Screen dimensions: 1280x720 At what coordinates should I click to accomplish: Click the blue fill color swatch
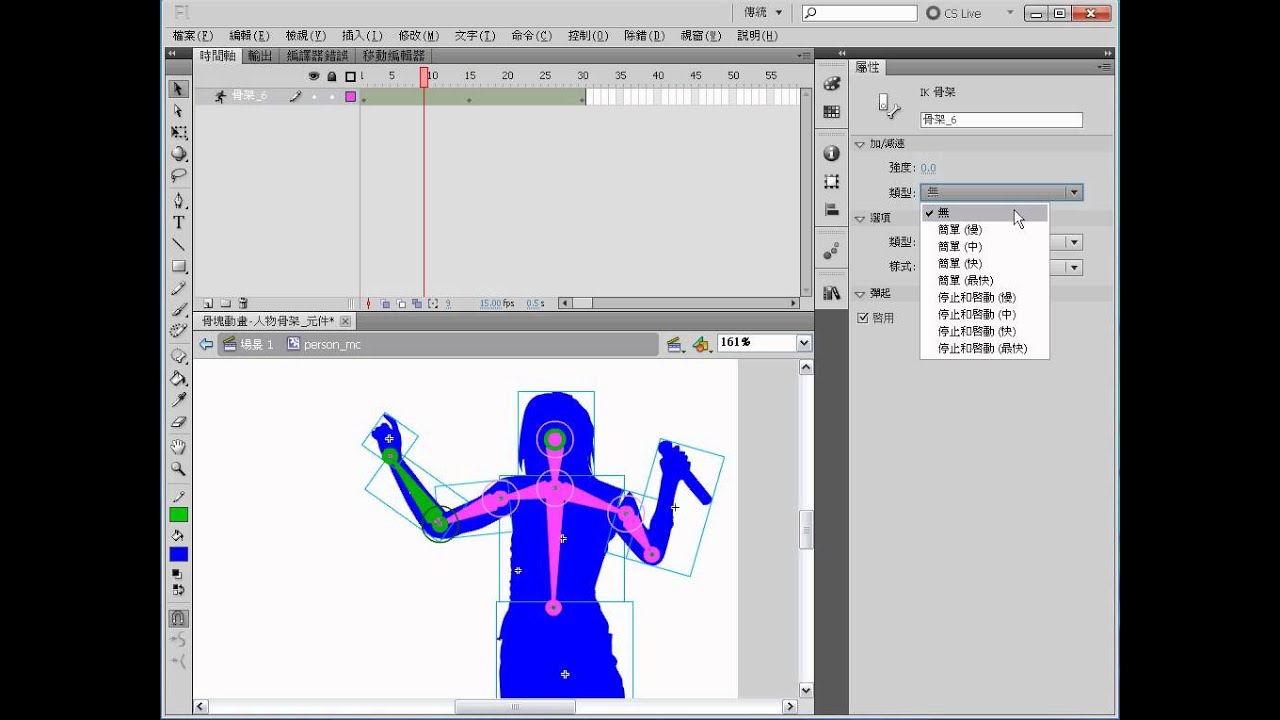pyautogui.click(x=178, y=554)
